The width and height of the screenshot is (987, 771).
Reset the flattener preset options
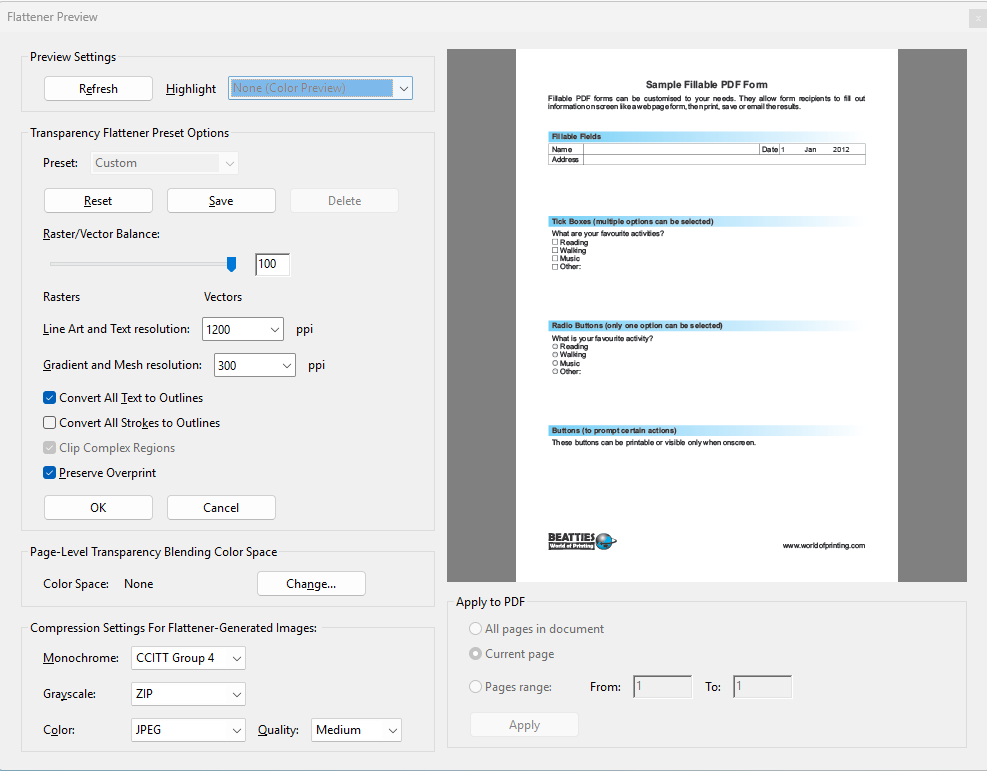tap(98, 200)
